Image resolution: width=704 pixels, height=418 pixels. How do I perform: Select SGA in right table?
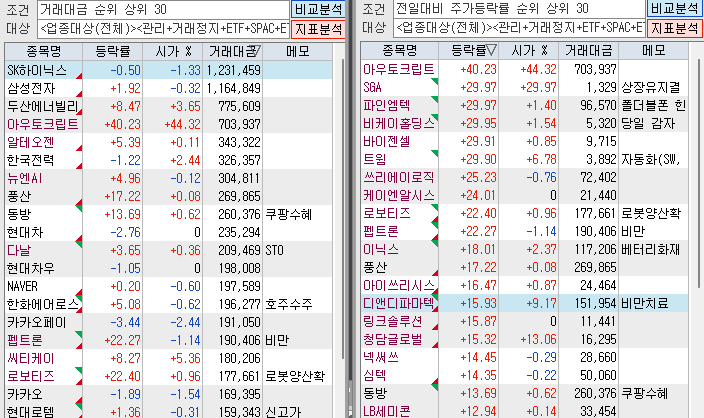tap(372, 87)
